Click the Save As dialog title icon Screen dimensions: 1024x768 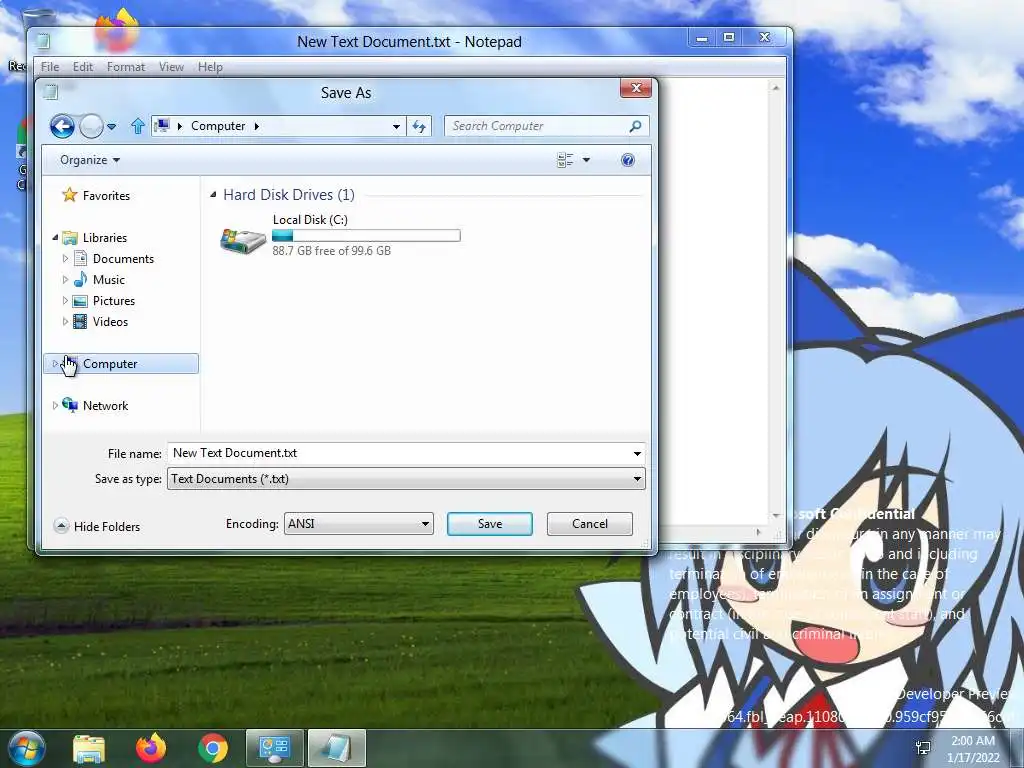point(51,92)
